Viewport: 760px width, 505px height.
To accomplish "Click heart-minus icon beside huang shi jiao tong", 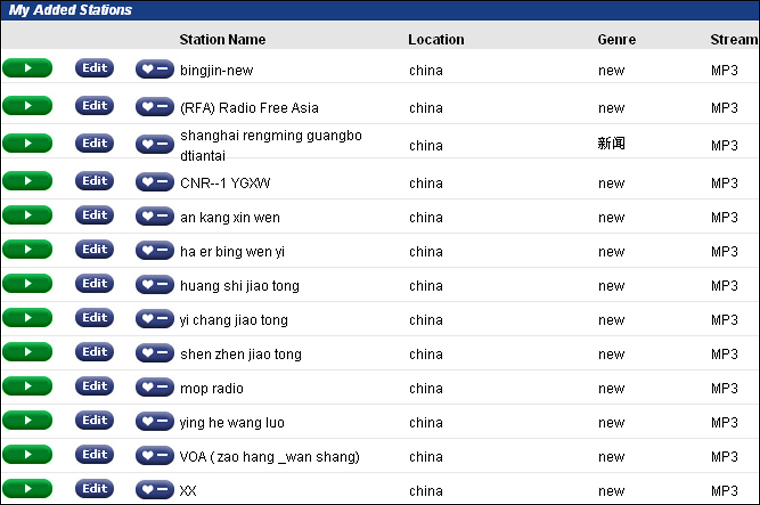I will [154, 285].
